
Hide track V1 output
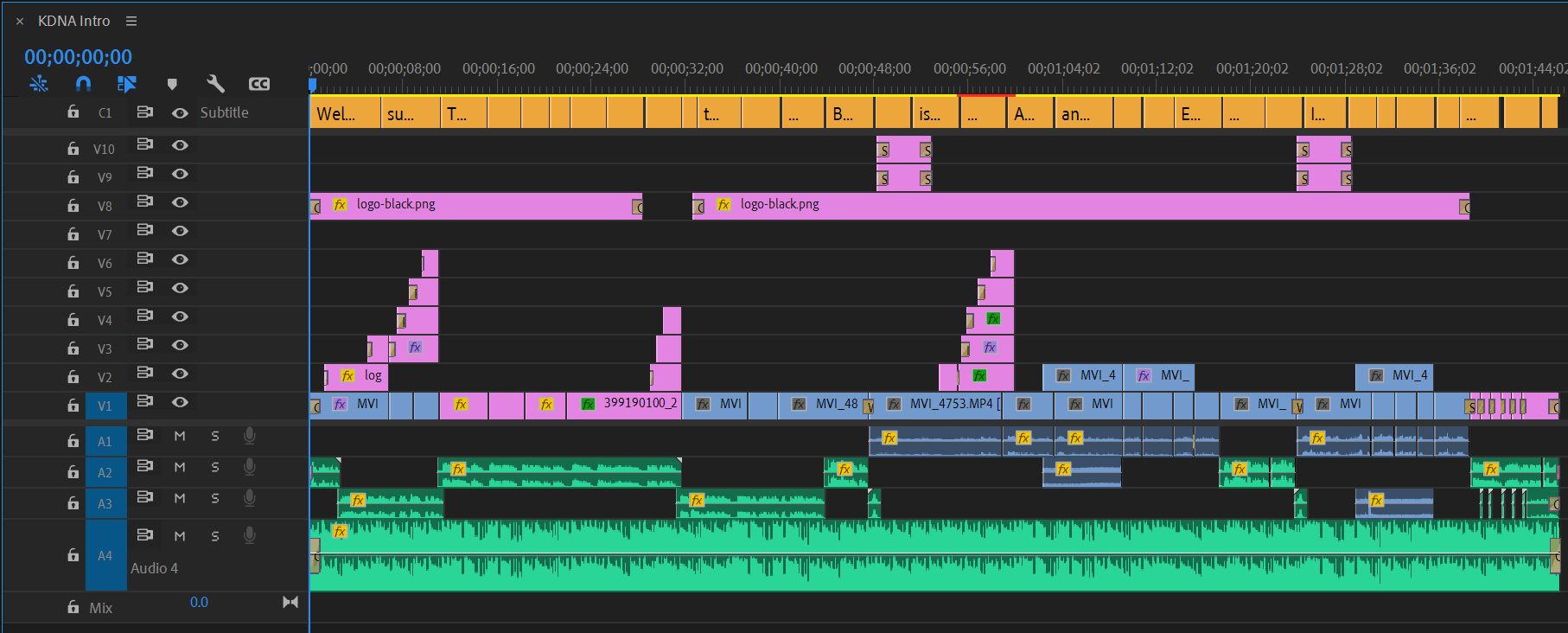(180, 402)
